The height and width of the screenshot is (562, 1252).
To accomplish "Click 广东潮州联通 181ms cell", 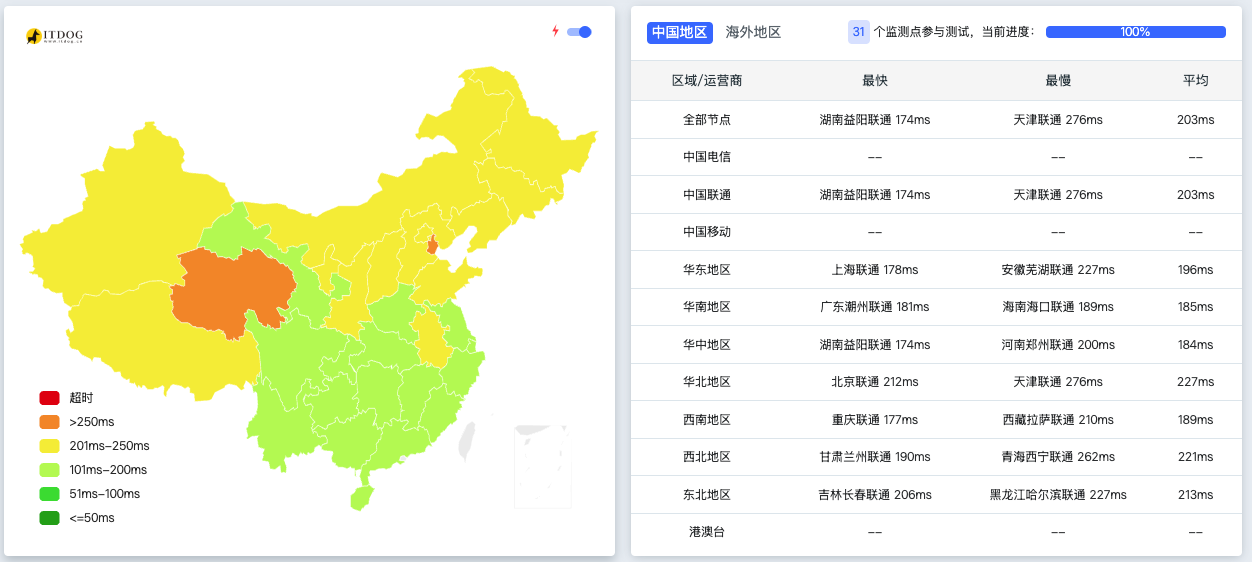I will pyautogui.click(x=875, y=307).
